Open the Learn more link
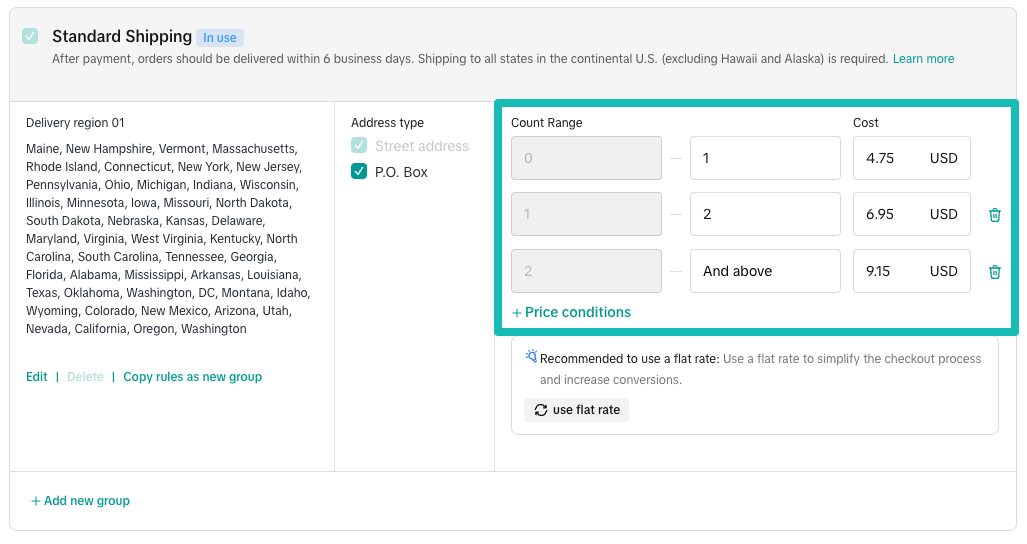This screenshot has height=544, width=1027. click(923, 59)
